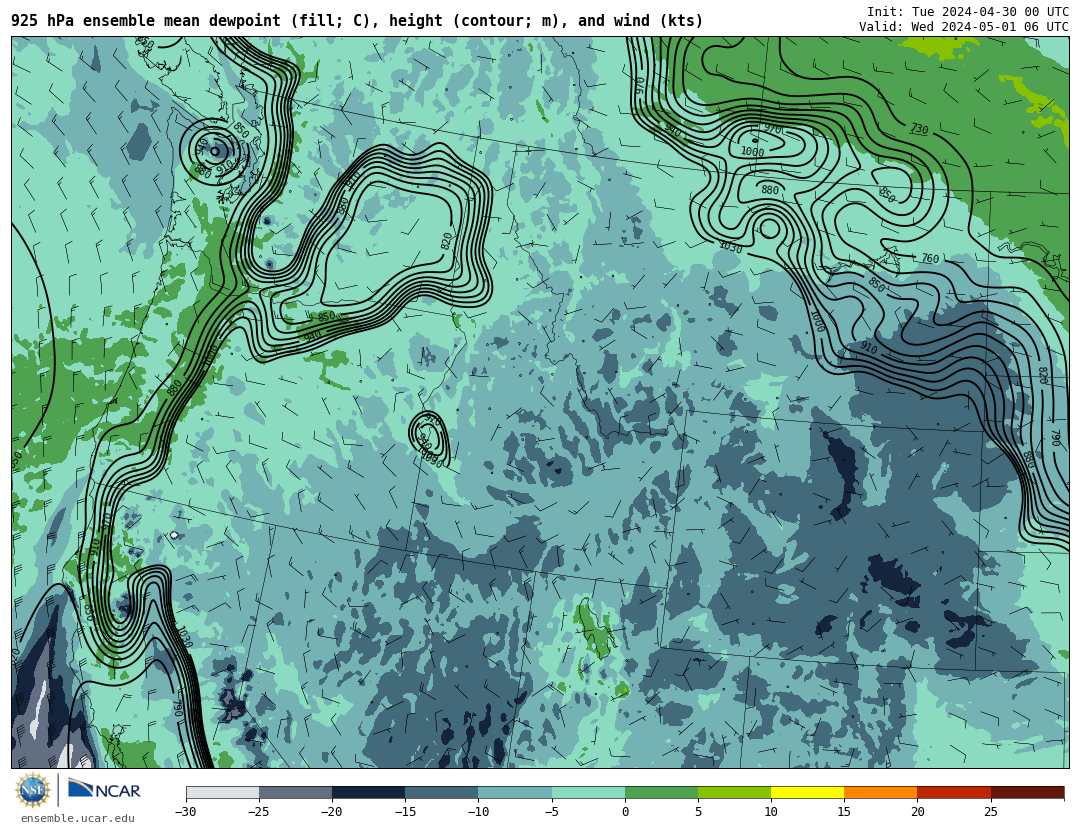
Task: Click the '-5' colorbar tick label
Action: pyautogui.click(x=551, y=812)
